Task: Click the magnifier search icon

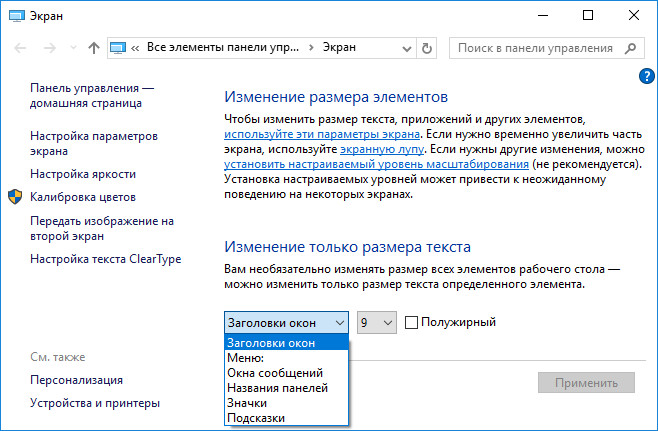Action: (x=630, y=48)
